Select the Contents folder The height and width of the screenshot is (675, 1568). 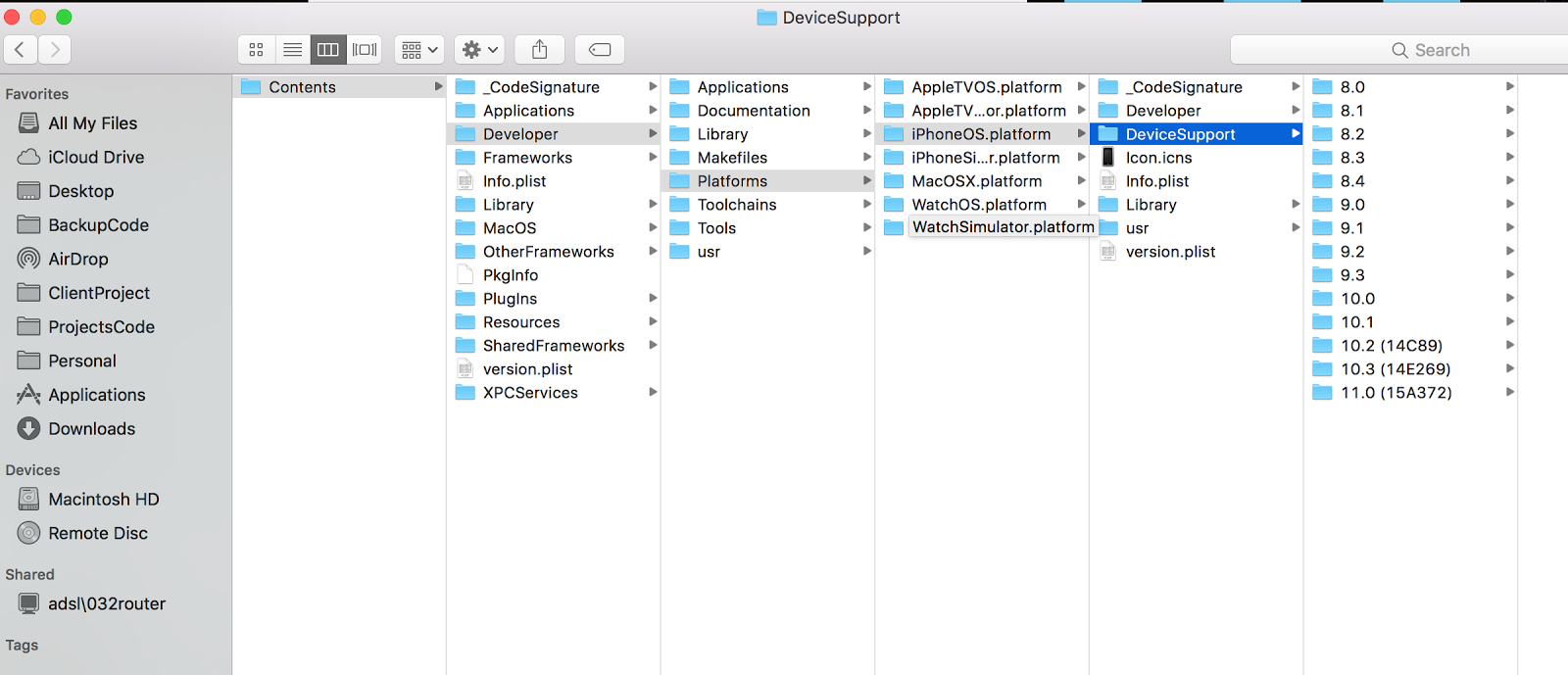pyautogui.click(x=340, y=87)
